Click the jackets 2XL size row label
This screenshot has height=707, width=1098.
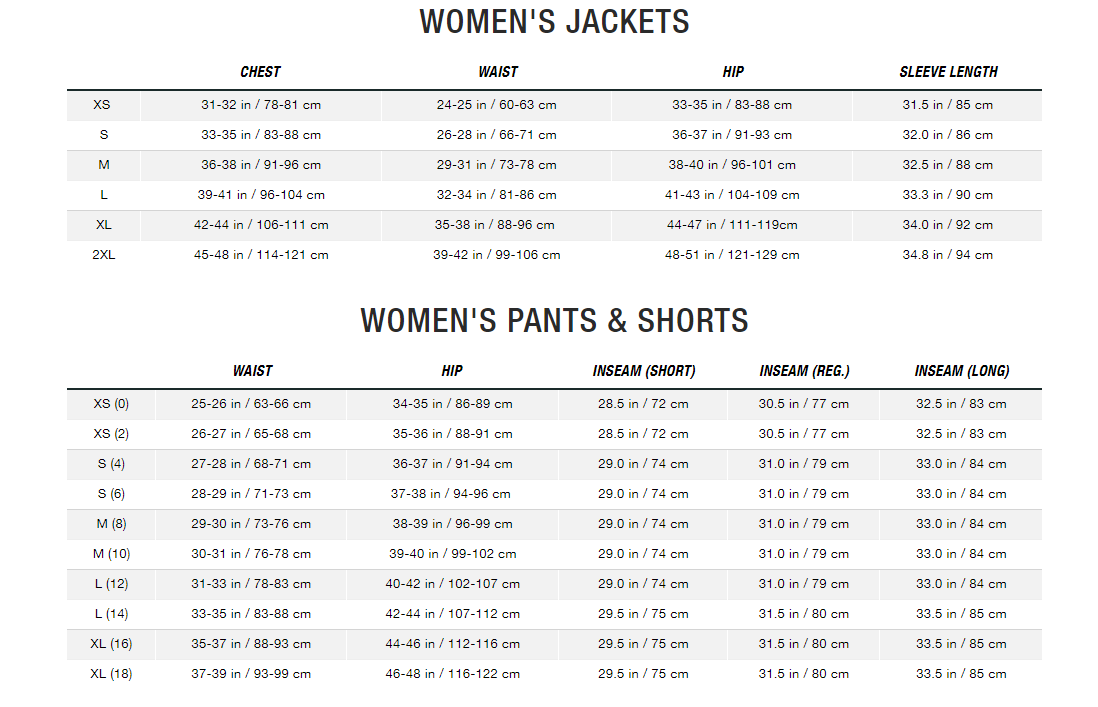[104, 255]
